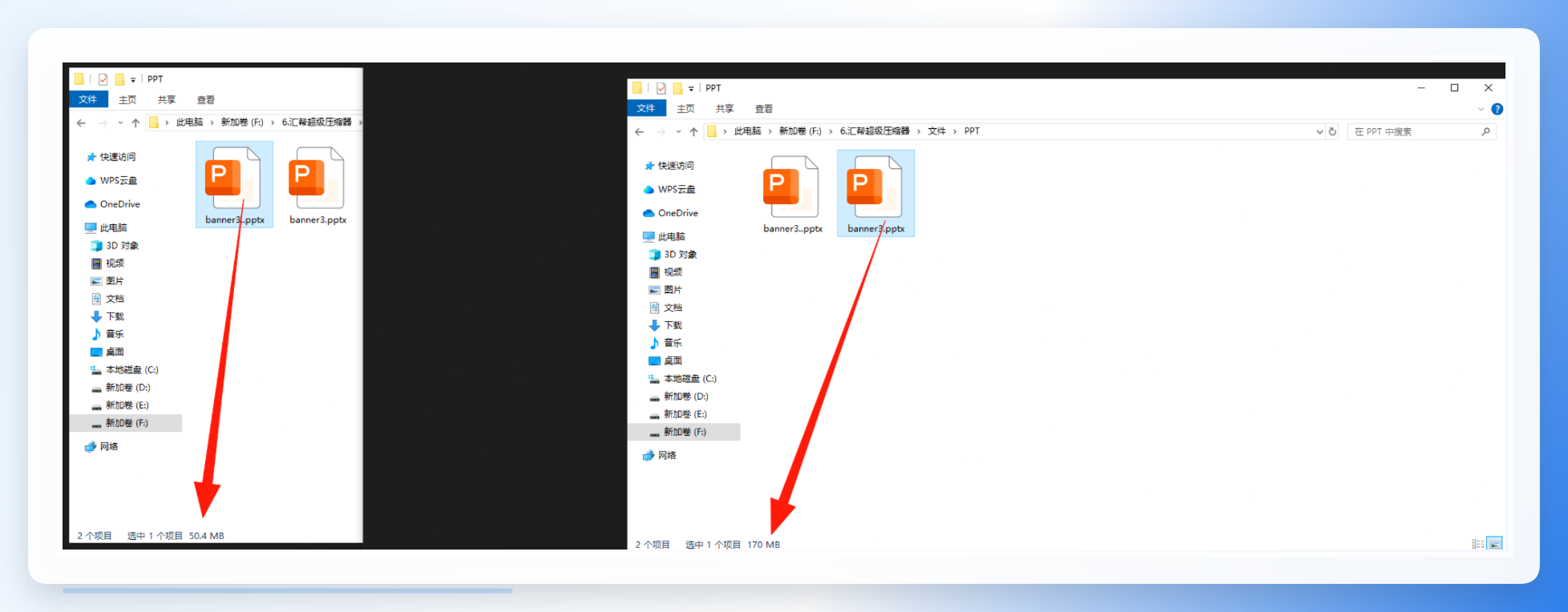Open recent locations dropdown in left window
This screenshot has height=612, width=1568.
point(120,123)
